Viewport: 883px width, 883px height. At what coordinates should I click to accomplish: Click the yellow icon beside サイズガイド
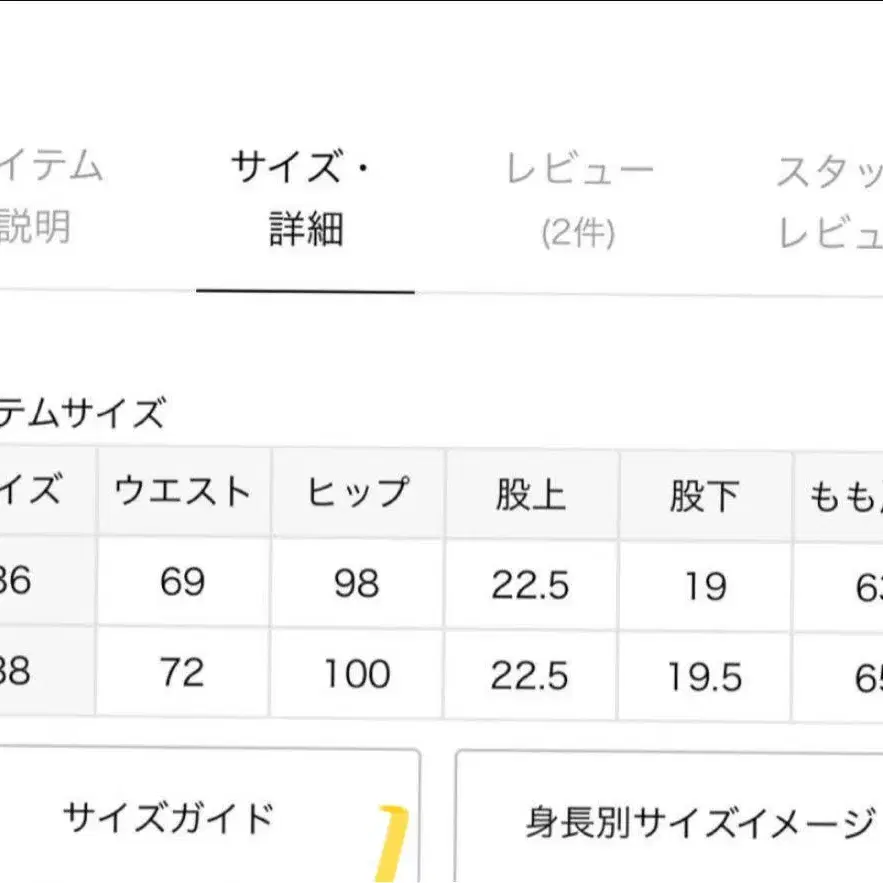pos(396,840)
